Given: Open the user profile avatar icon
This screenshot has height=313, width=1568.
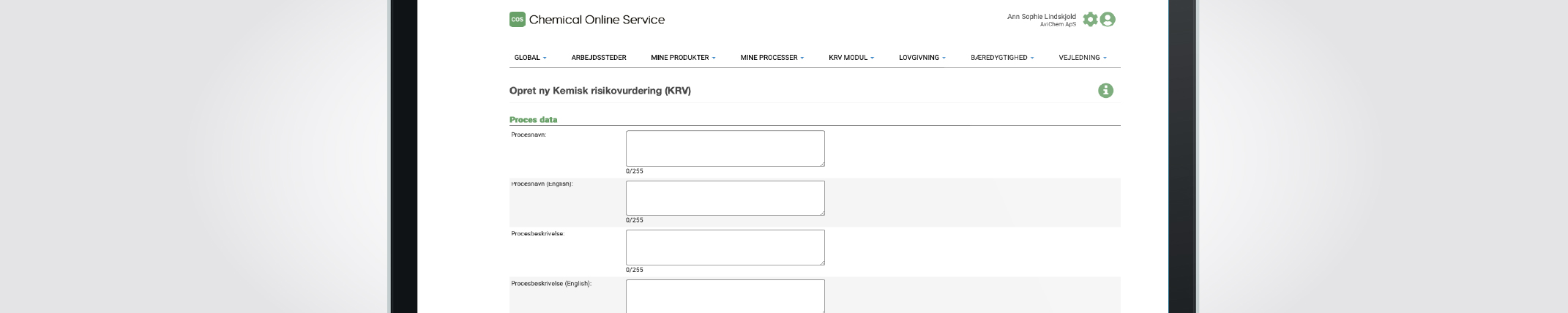Looking at the screenshot, I should coord(1108,20).
